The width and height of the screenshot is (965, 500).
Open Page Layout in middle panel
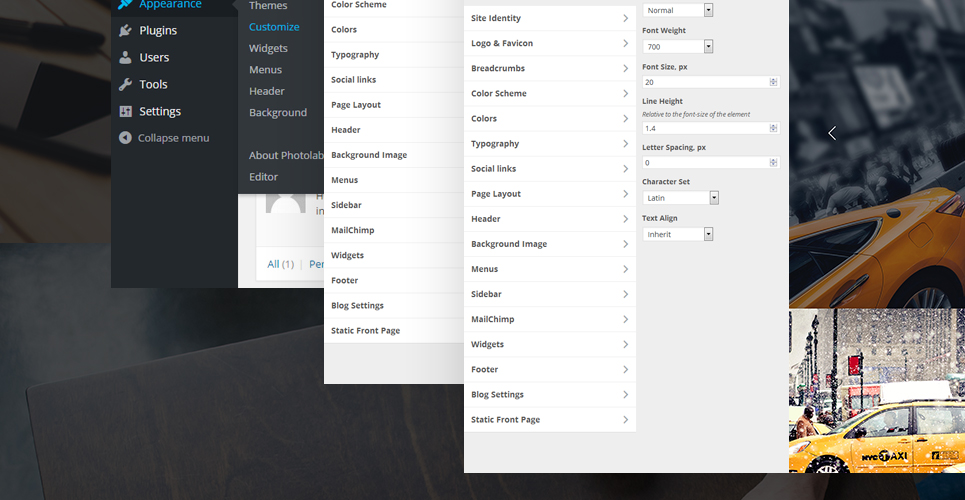click(394, 105)
